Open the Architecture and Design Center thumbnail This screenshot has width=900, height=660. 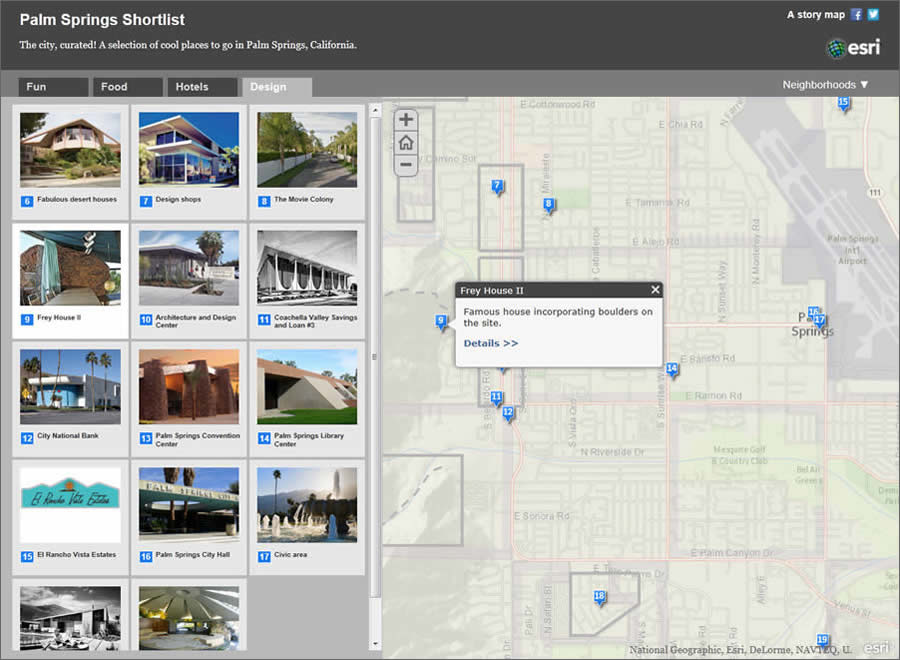[189, 268]
